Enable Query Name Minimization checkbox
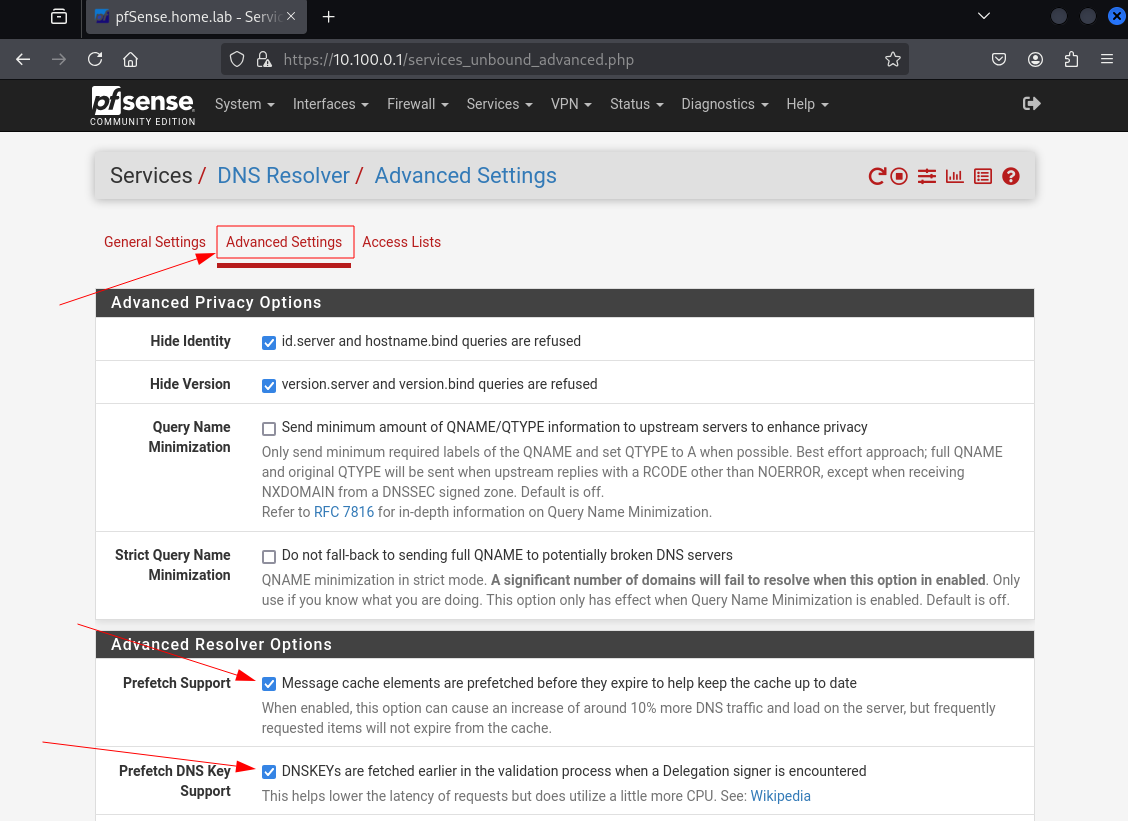Viewport: 1128px width, 821px height. (269, 429)
